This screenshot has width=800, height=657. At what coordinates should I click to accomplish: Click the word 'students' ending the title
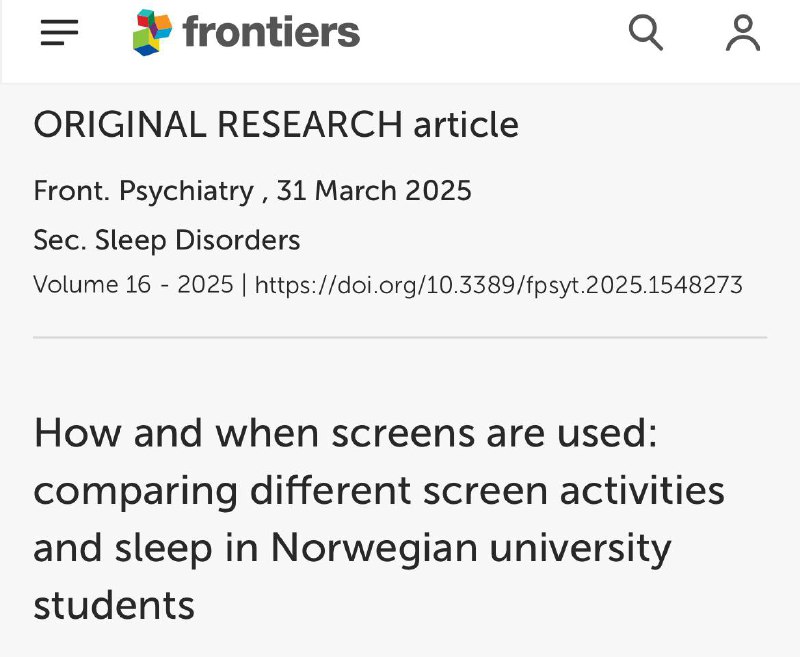(x=114, y=605)
